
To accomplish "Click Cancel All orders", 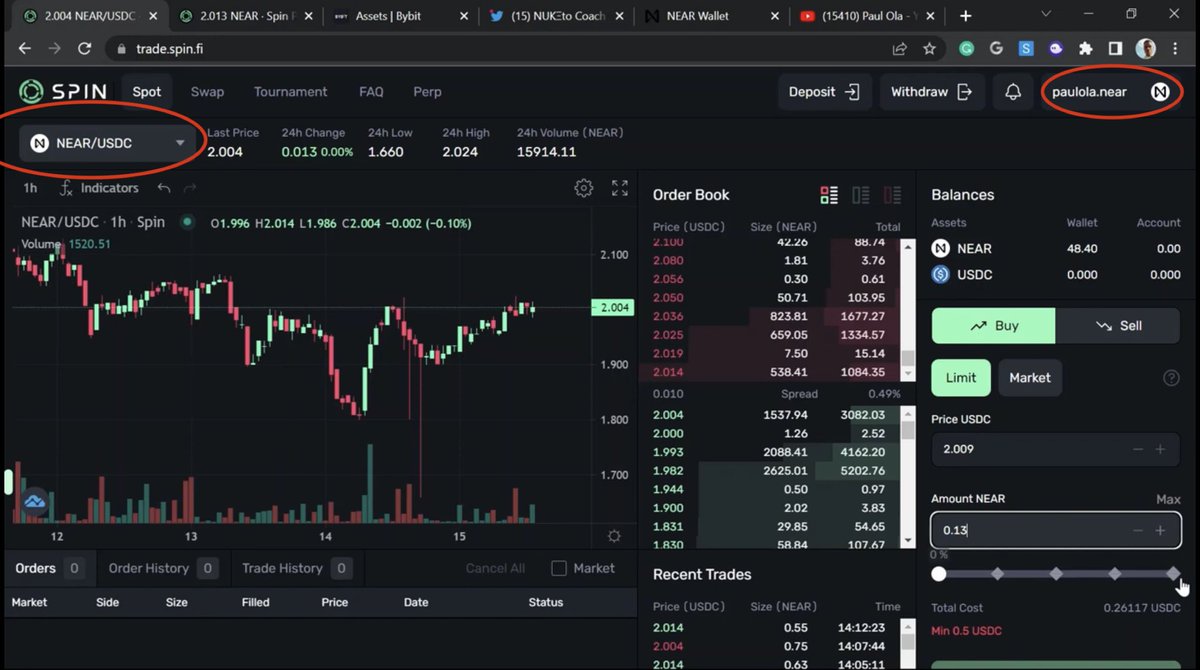I will point(495,568).
